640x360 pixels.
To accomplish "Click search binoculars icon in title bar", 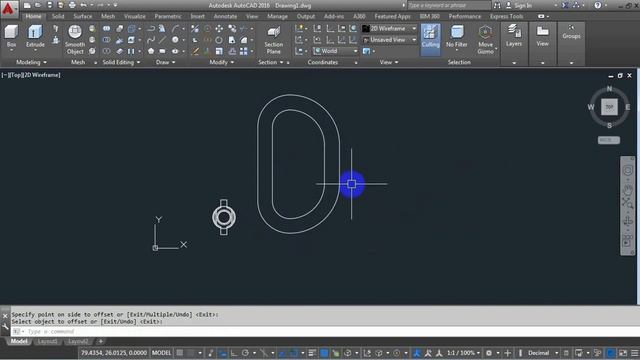I will 497,5.
